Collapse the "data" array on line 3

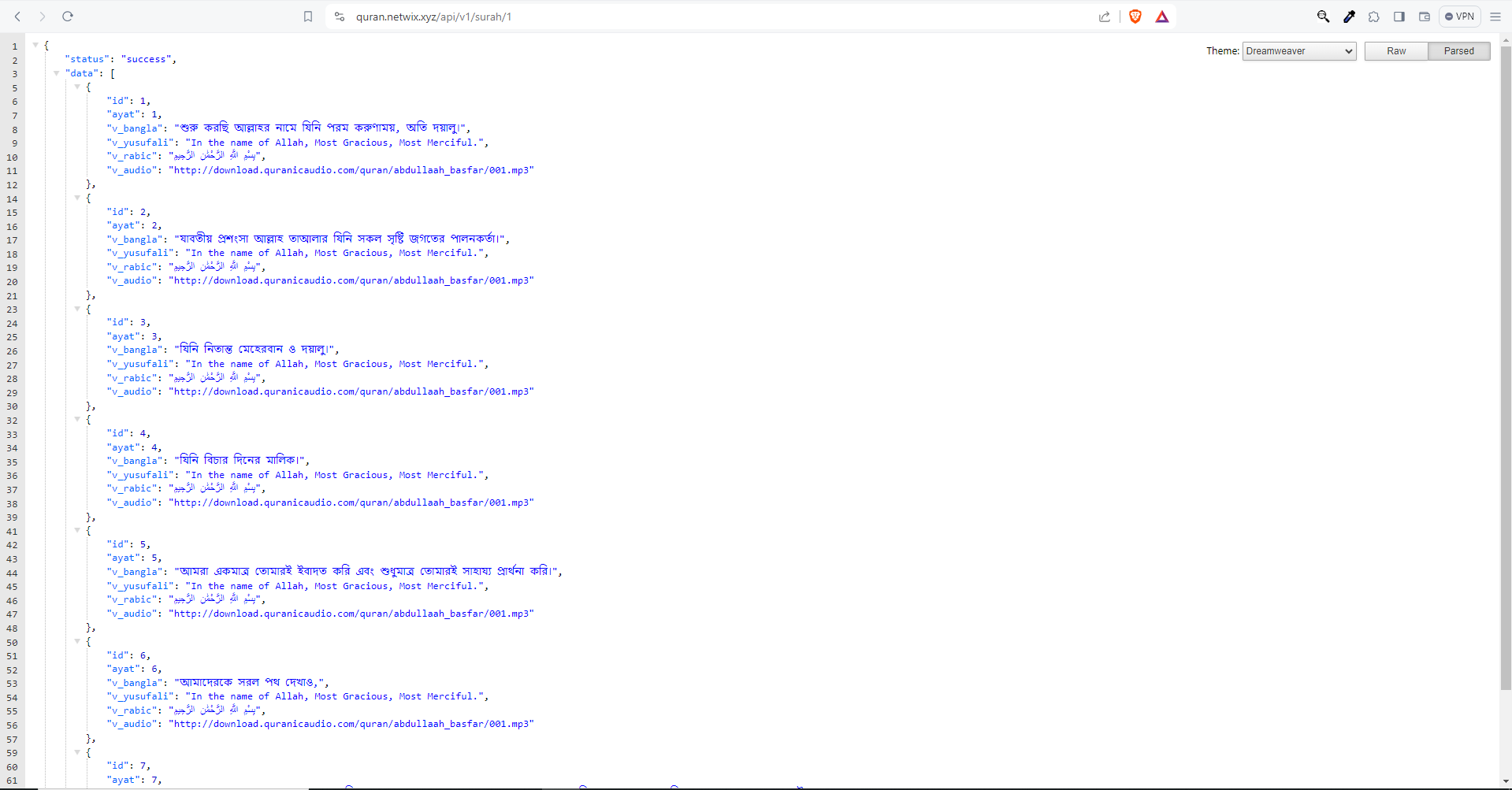[56, 73]
